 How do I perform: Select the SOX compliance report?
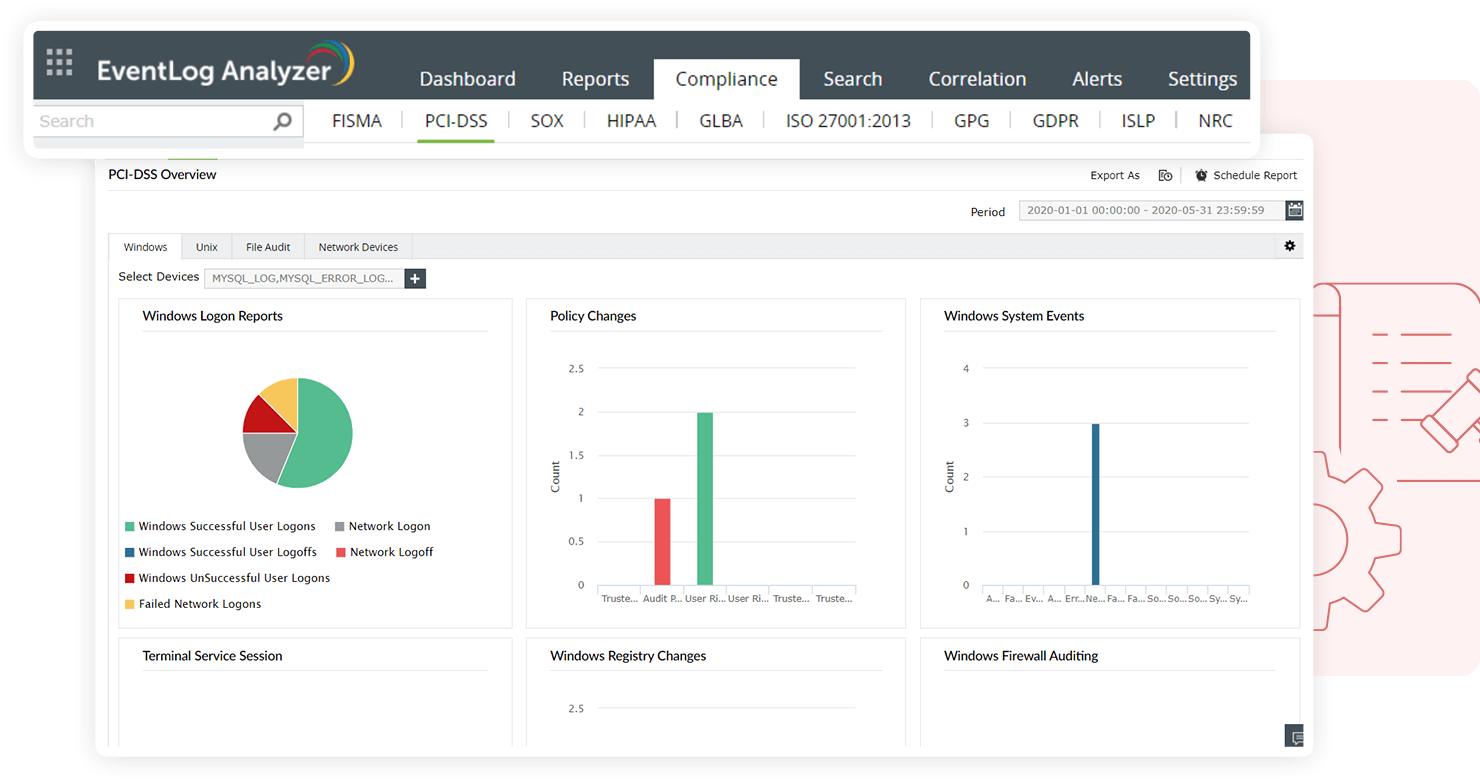coord(547,121)
